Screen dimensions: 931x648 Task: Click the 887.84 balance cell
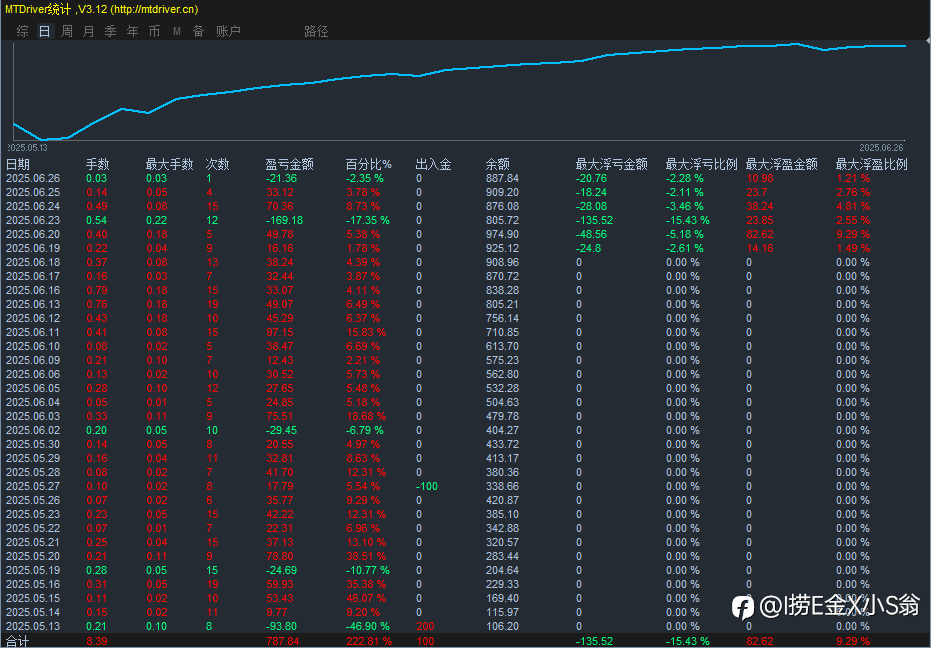(x=502, y=178)
